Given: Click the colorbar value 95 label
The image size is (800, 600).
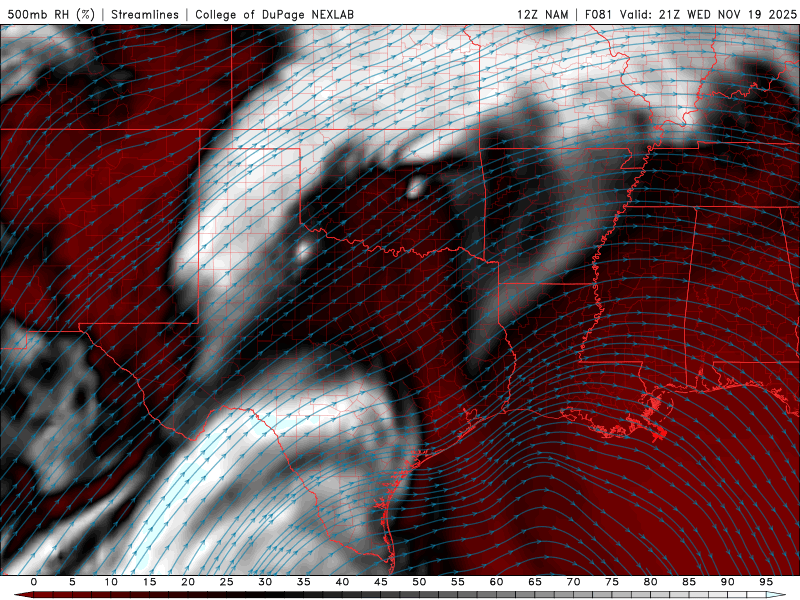Looking at the screenshot, I should coord(766,582).
